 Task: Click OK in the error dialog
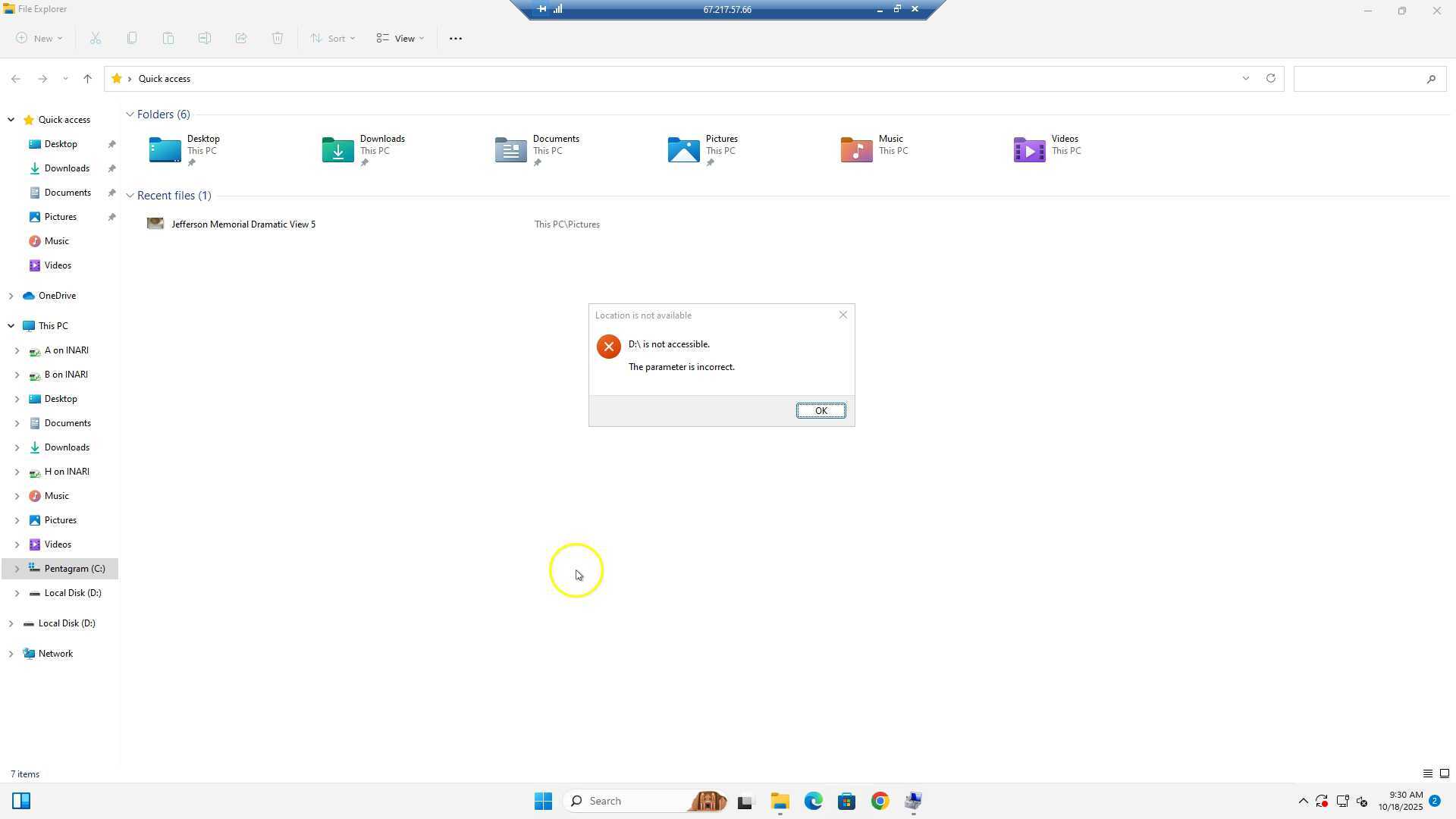coord(821,410)
